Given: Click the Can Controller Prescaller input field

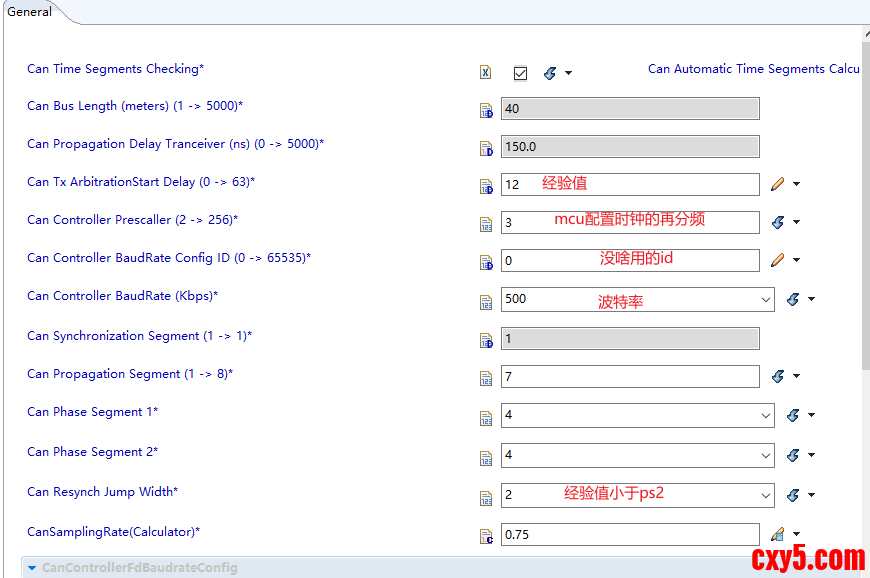Looking at the screenshot, I should [629, 222].
